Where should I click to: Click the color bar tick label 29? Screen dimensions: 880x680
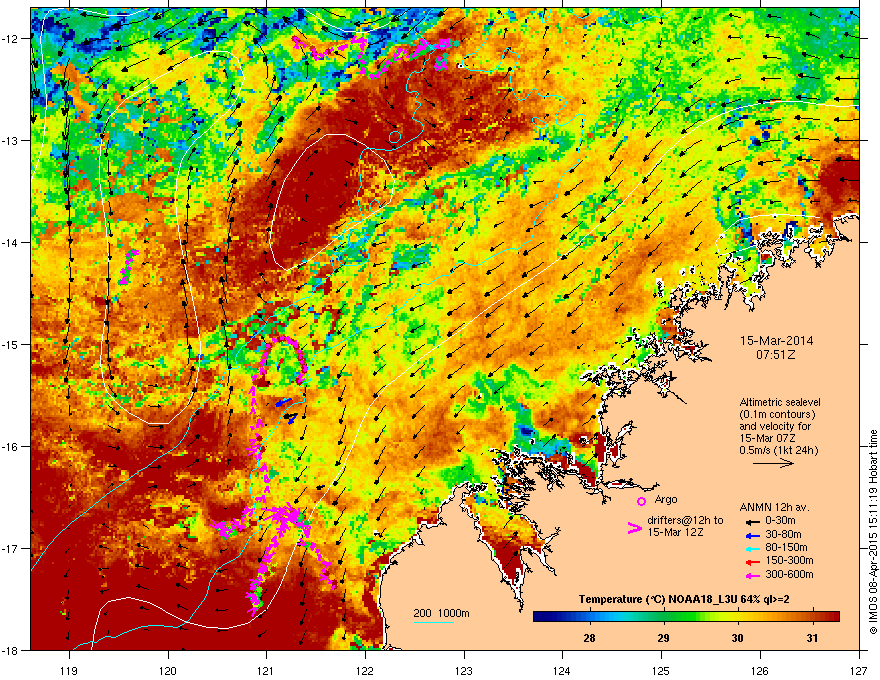tap(663, 638)
